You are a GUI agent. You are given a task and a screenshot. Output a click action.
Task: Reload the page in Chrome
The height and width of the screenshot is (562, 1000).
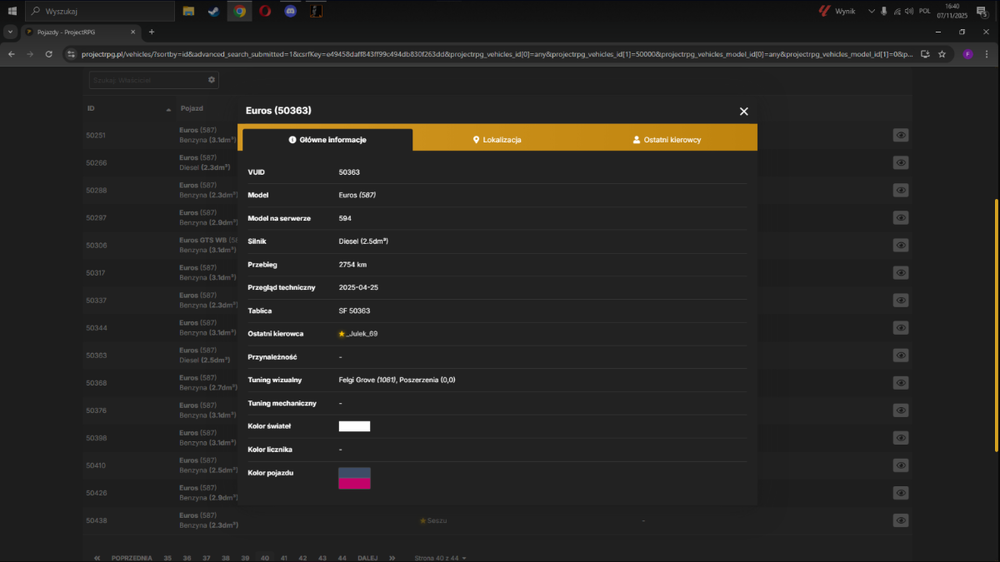tap(48, 54)
